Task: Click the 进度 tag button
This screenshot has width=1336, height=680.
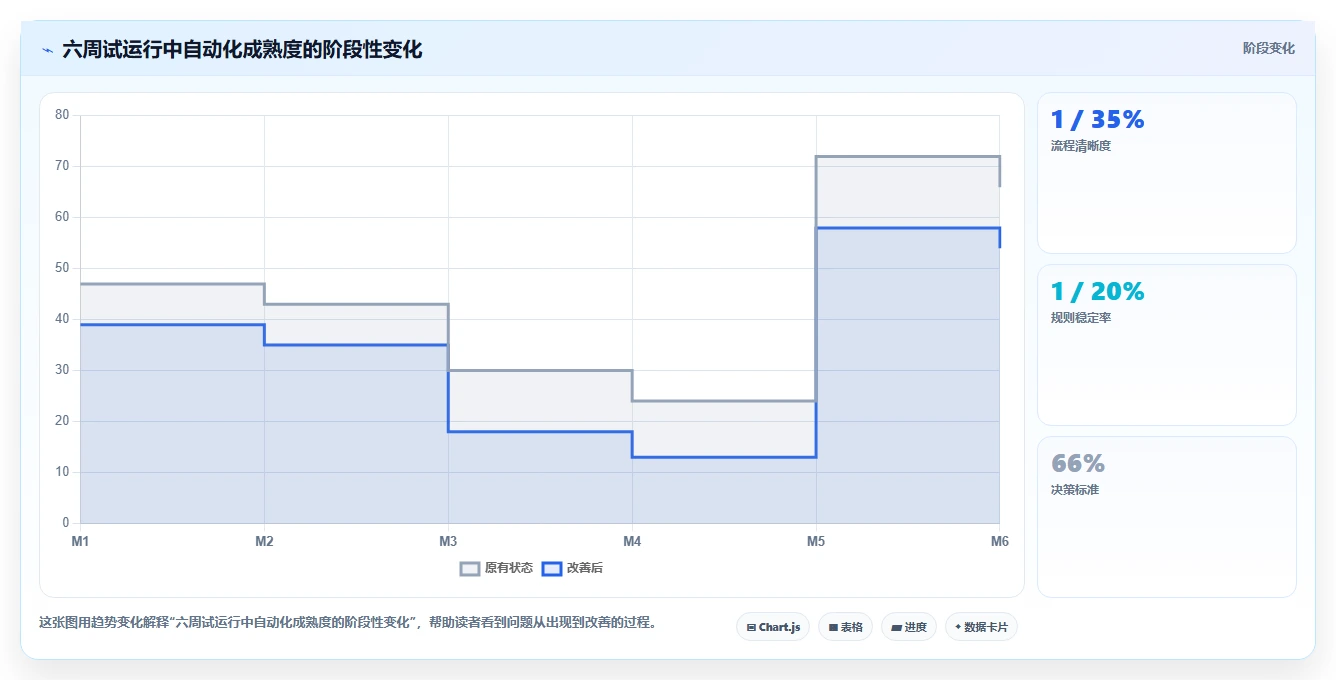Action: point(909,627)
